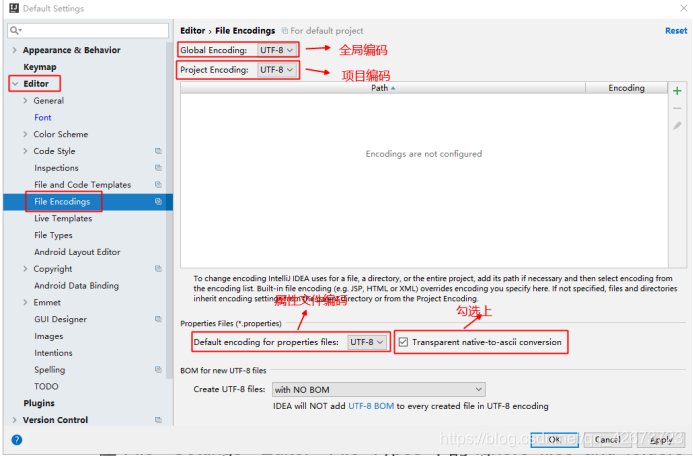Click the settings tree vertical scrollbar

click(x=169, y=210)
